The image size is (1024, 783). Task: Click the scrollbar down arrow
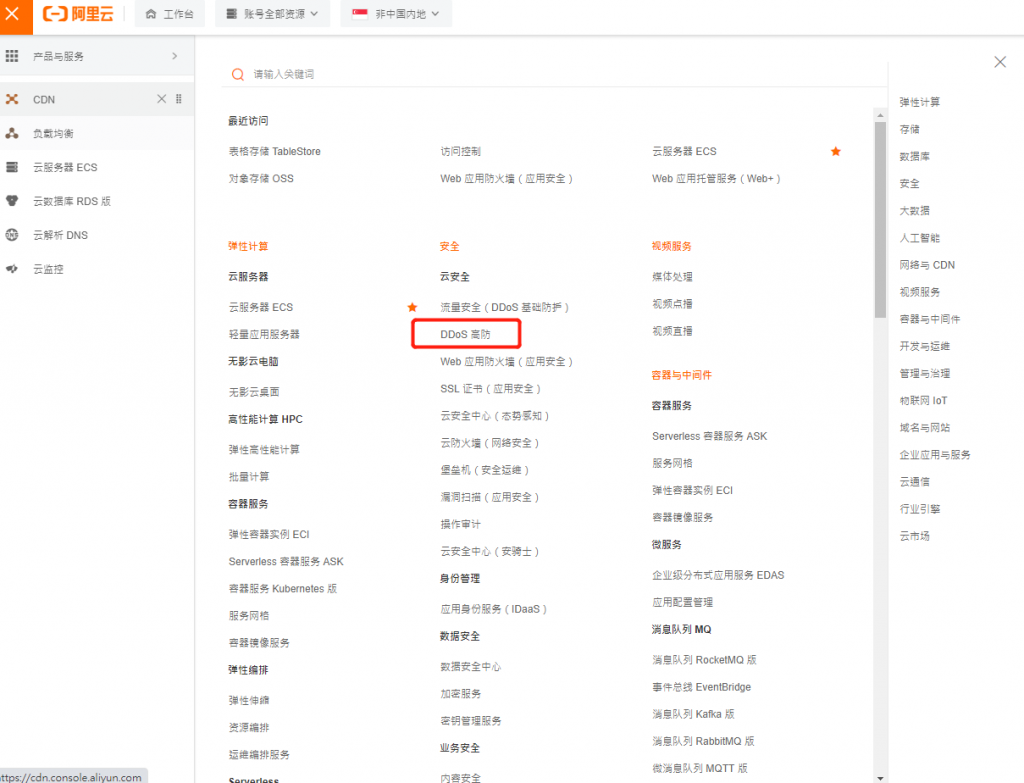(x=880, y=778)
